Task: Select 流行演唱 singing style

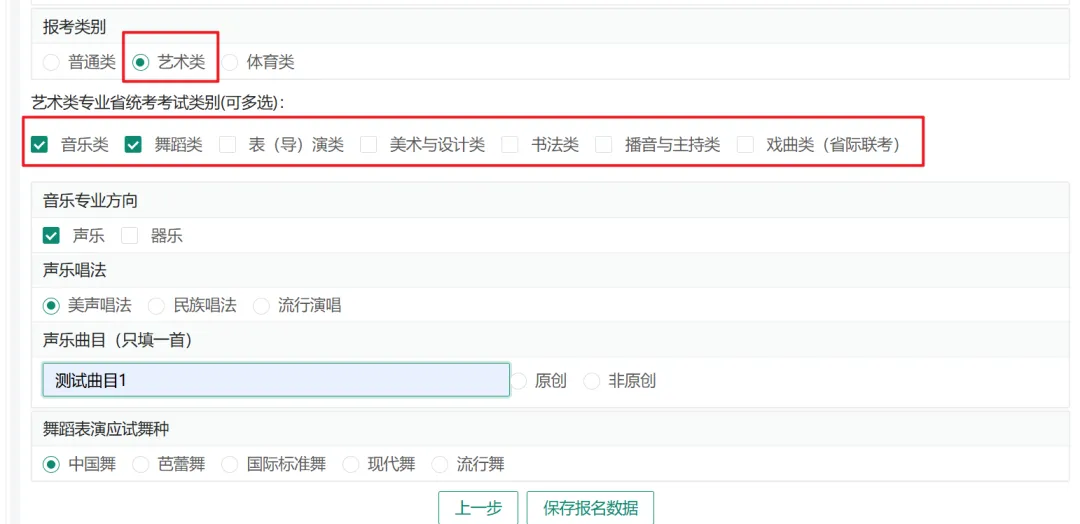Action: click(261, 306)
